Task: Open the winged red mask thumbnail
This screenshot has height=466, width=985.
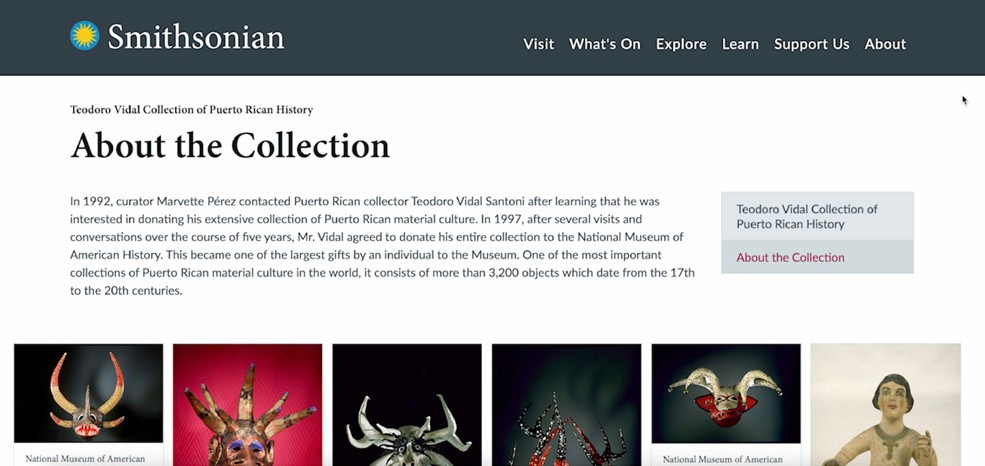Action: tap(726, 393)
